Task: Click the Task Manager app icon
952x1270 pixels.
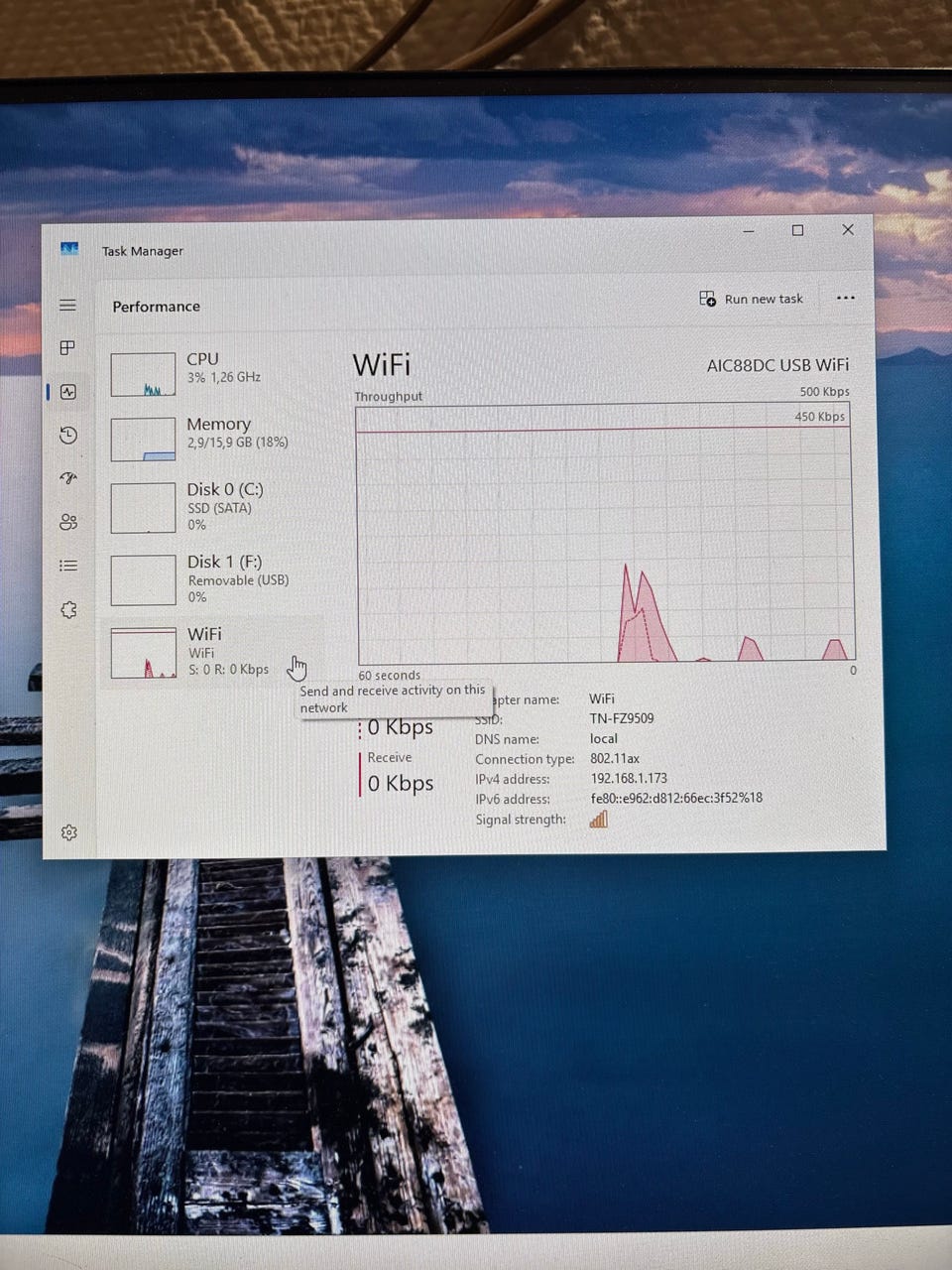Action: click(69, 249)
